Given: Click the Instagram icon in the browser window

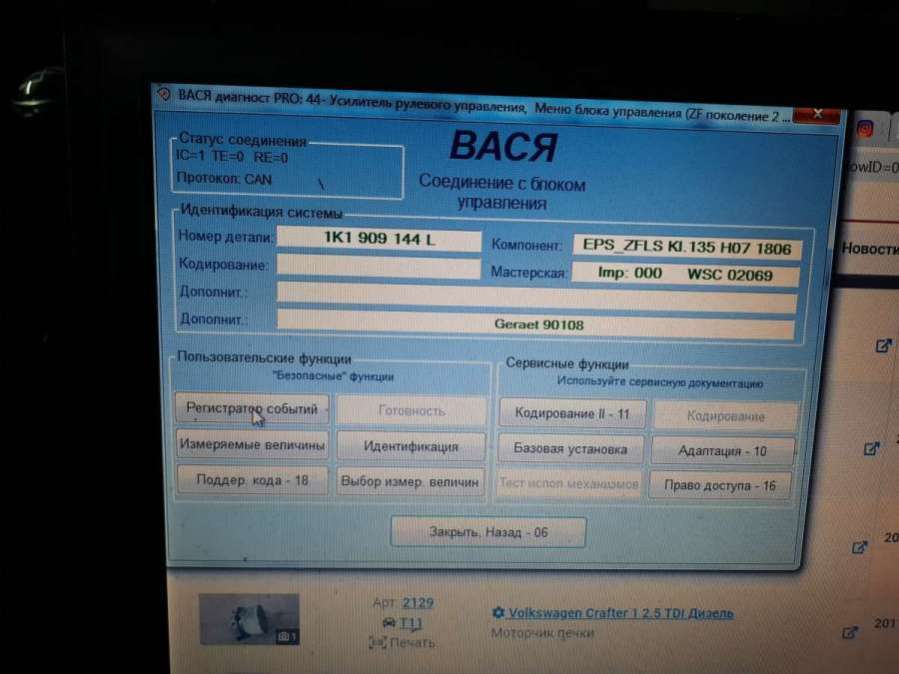Looking at the screenshot, I should [x=865, y=129].
